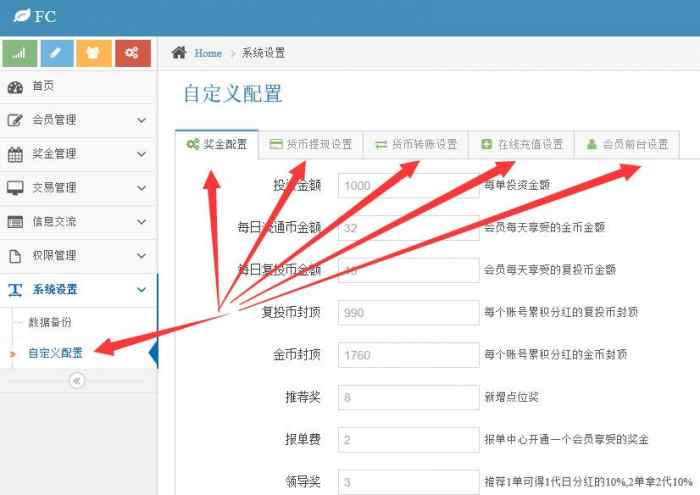Click the home icon in breadcrumb

click(180, 53)
